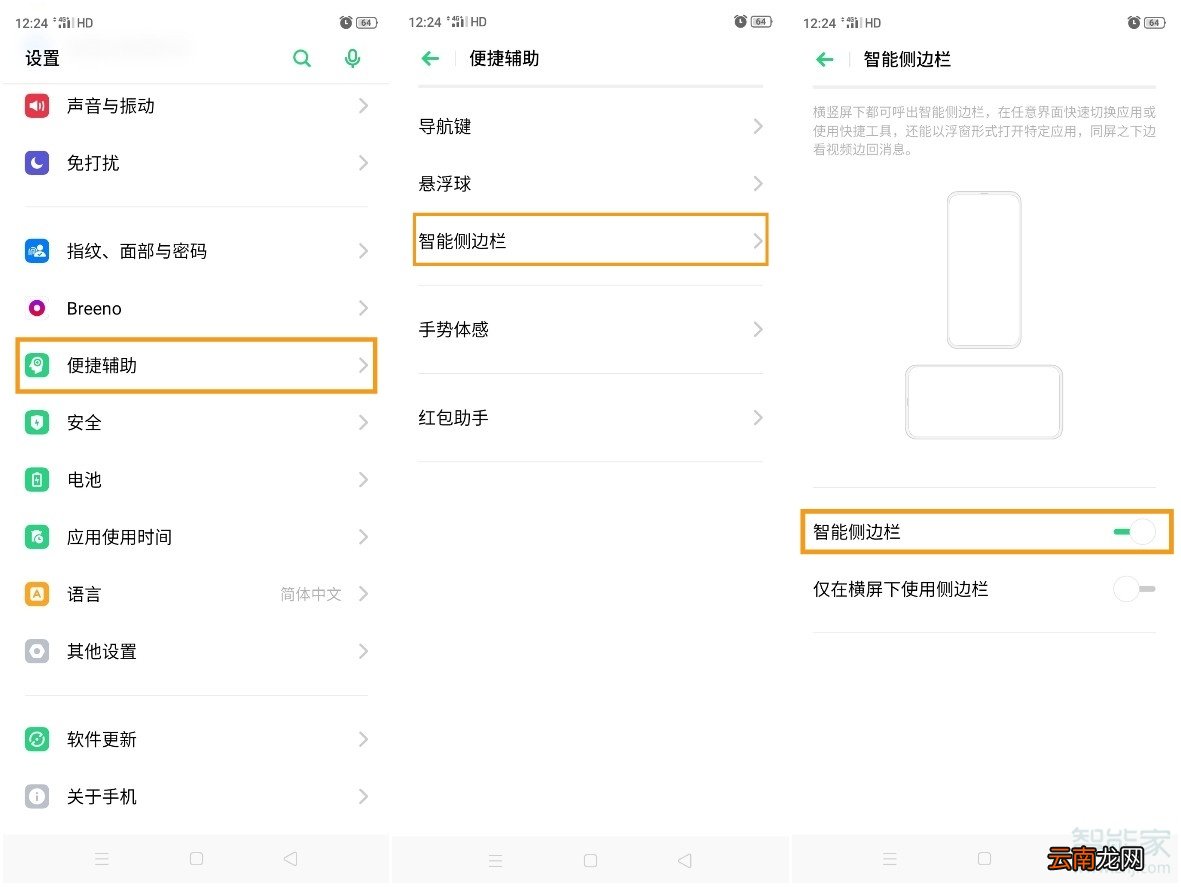The image size is (1181, 887).
Task: Tap the green shield Security icon
Action: click(x=37, y=422)
